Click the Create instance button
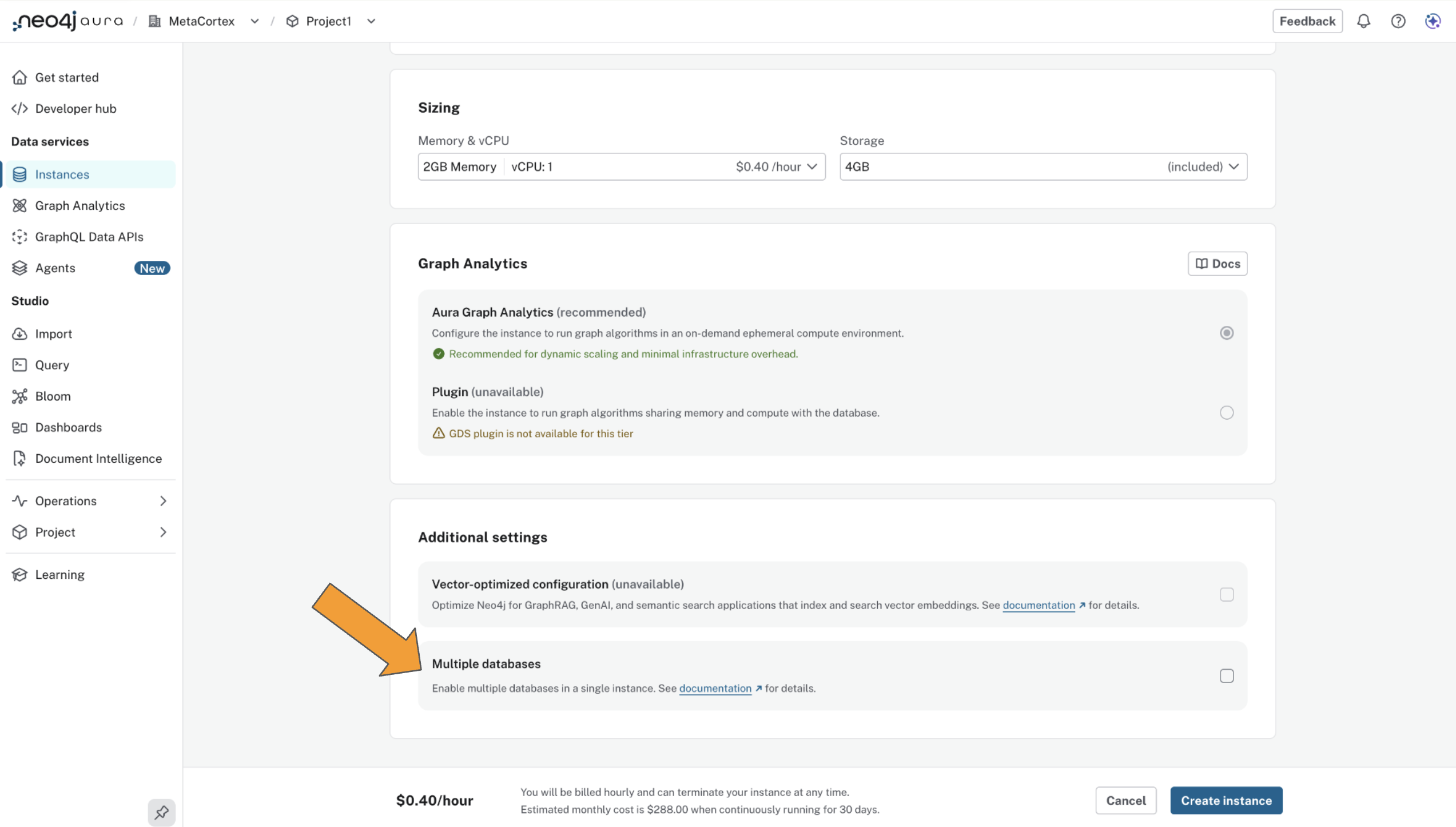This screenshot has width=1456, height=827. (x=1226, y=801)
